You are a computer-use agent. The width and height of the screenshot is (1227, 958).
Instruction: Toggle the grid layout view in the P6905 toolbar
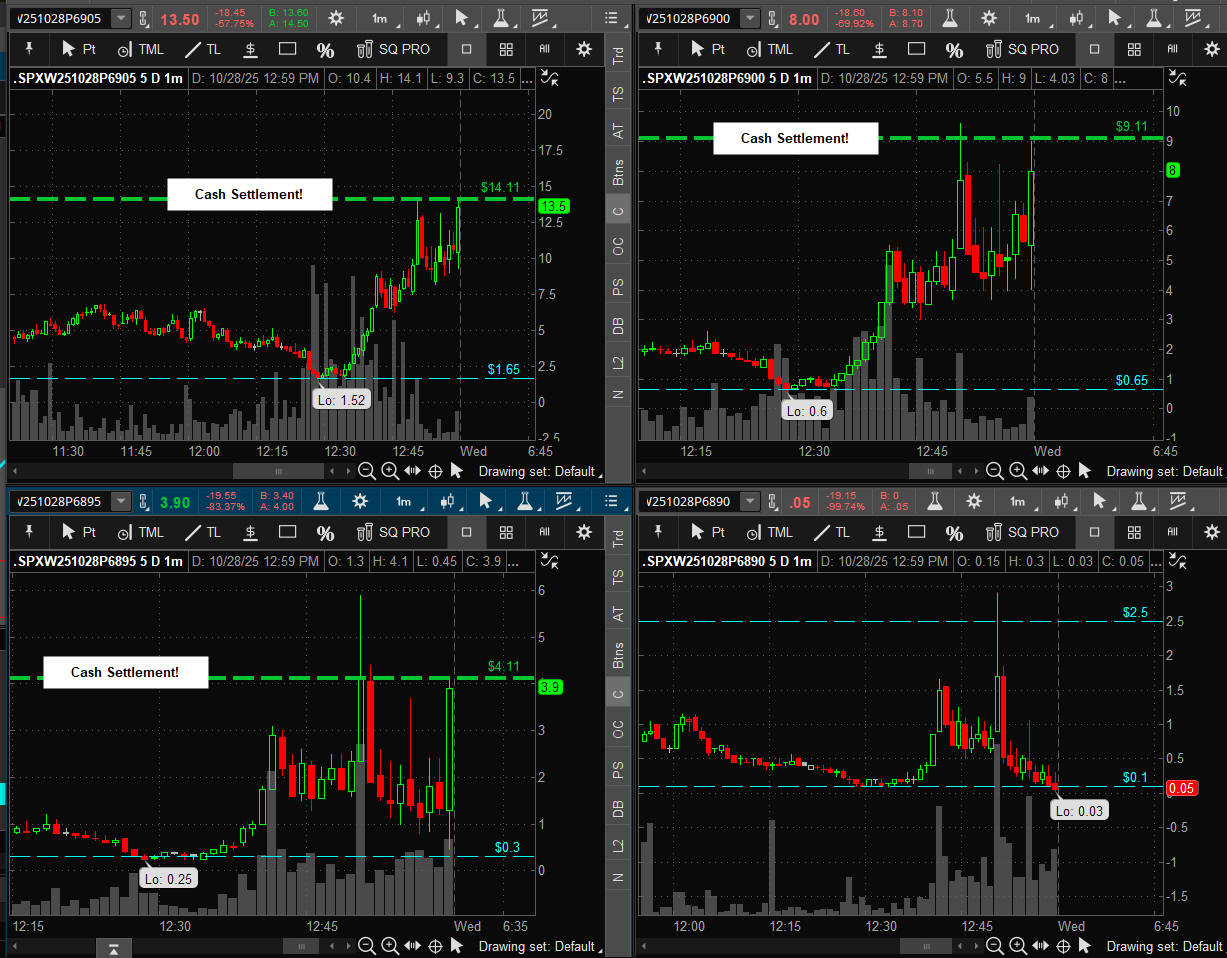(506, 49)
